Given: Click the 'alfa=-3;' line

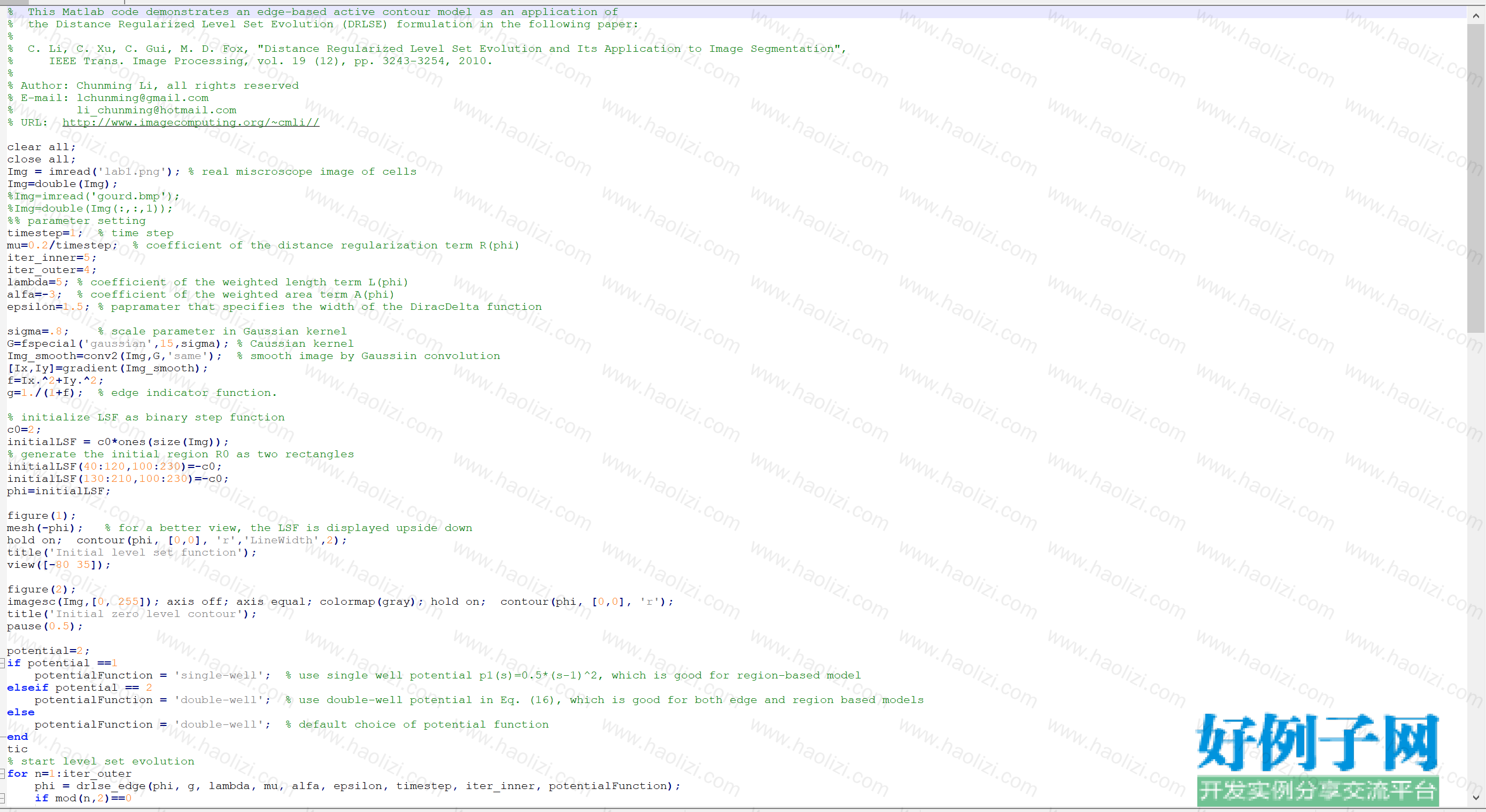Looking at the screenshot, I should (x=201, y=295).
